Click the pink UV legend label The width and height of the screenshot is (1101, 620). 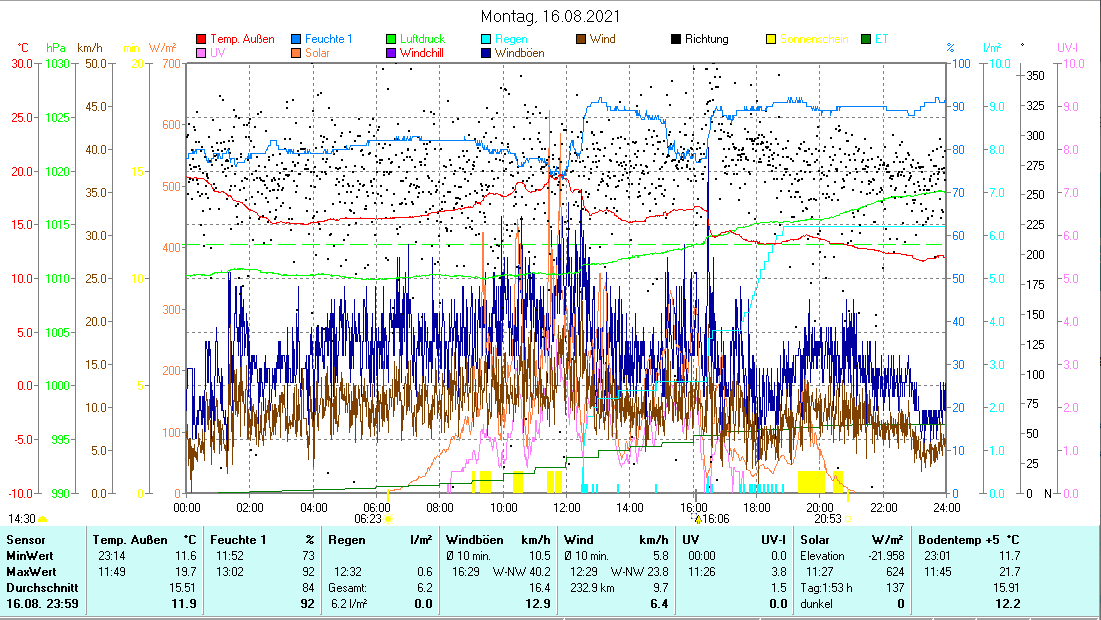click(x=218, y=53)
